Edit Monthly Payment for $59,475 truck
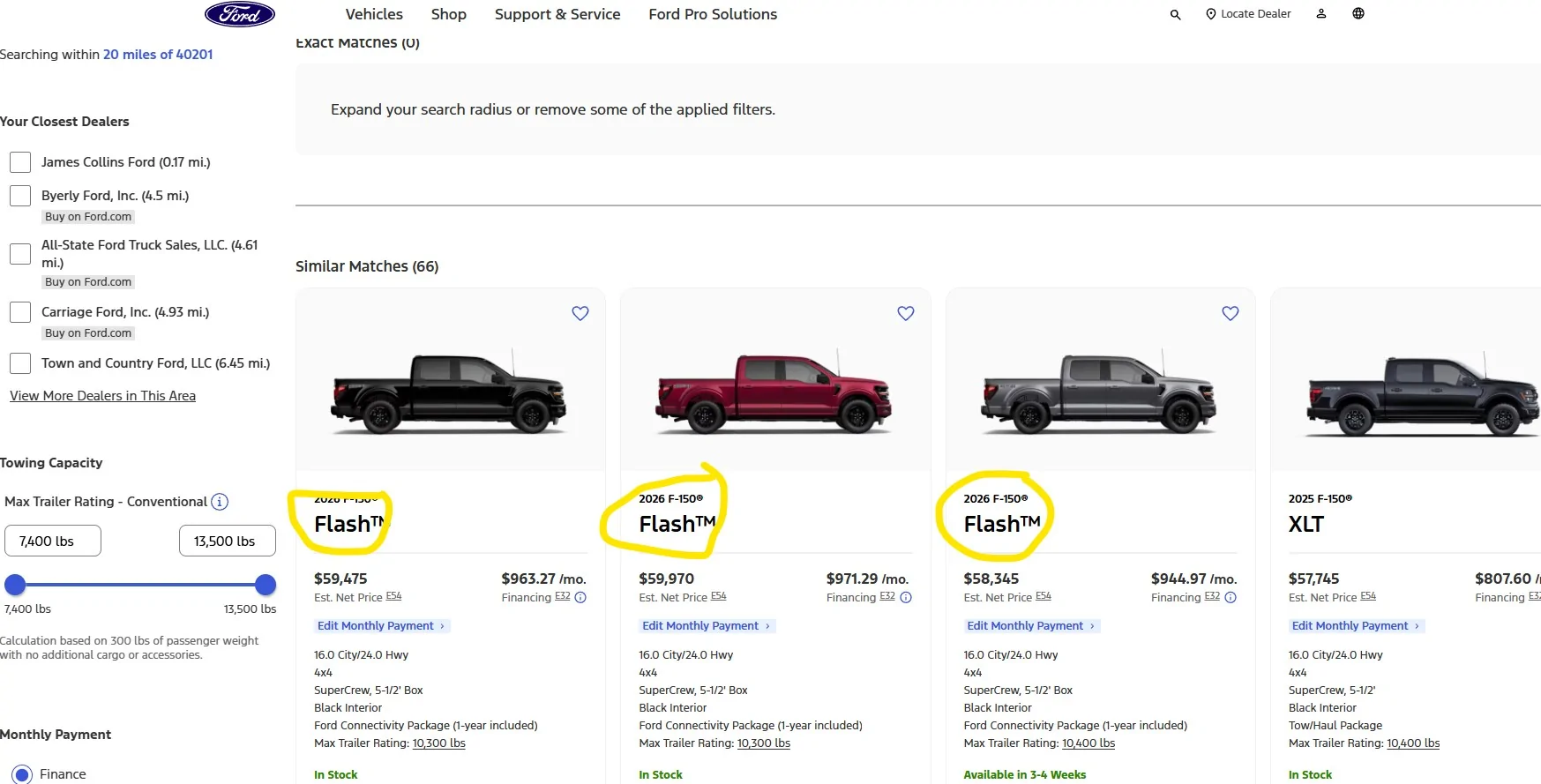 [x=382, y=626]
